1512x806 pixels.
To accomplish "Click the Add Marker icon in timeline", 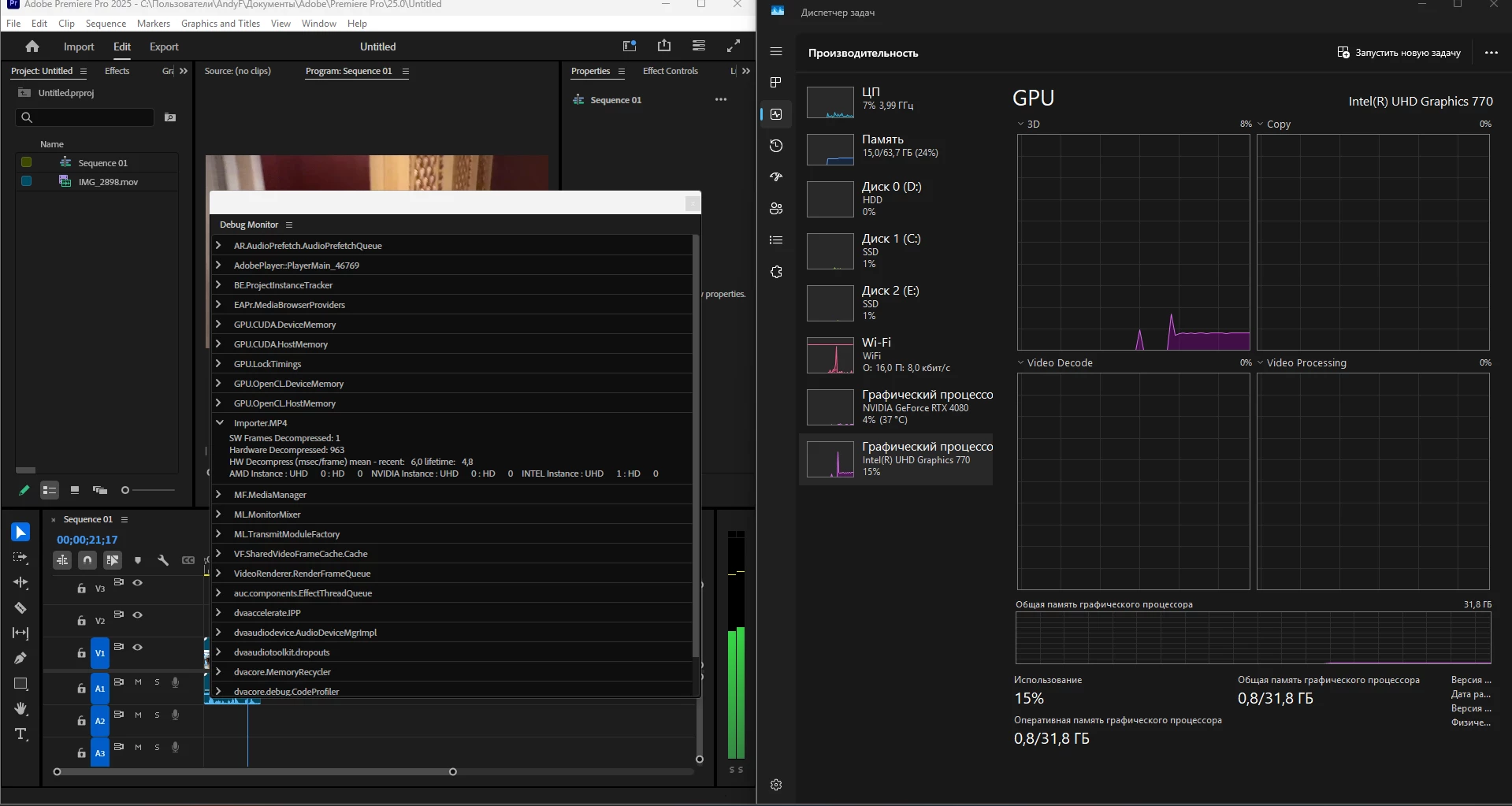I will (138, 560).
